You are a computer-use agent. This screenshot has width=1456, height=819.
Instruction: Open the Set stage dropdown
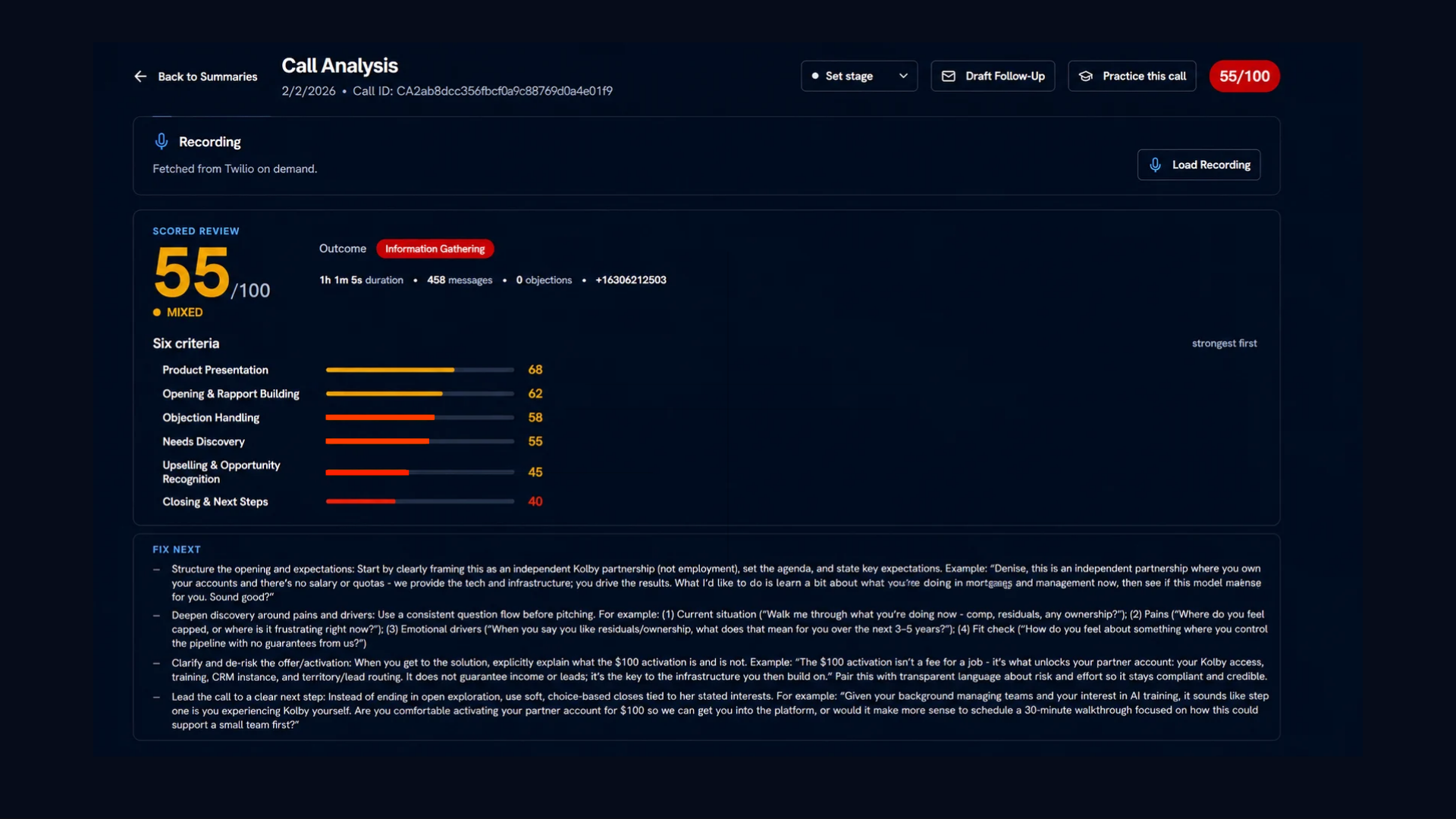(859, 76)
